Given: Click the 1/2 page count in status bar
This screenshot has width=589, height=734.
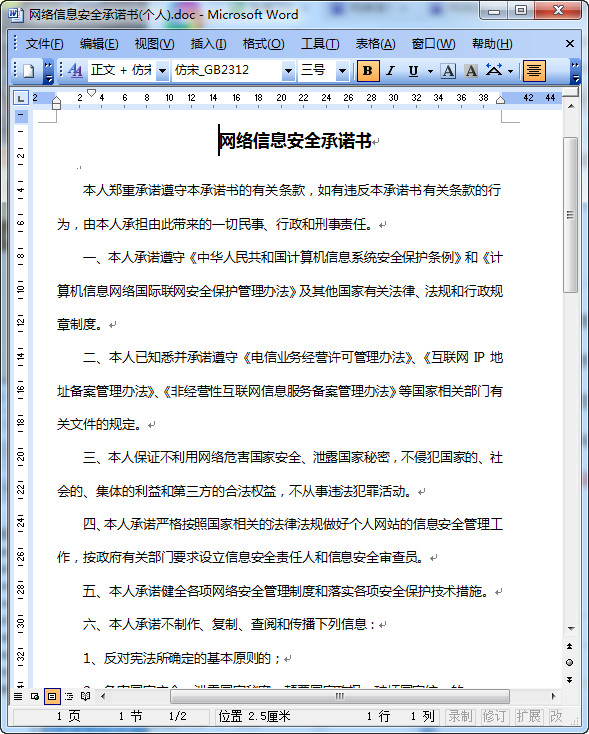Looking at the screenshot, I should pos(177,716).
